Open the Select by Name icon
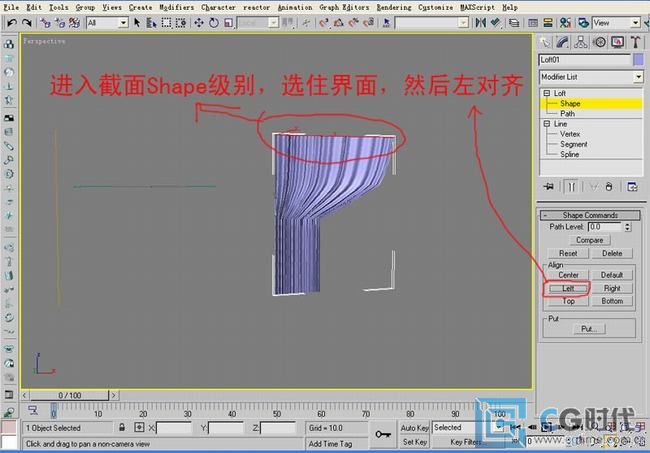The width and height of the screenshot is (650, 453). [151, 23]
